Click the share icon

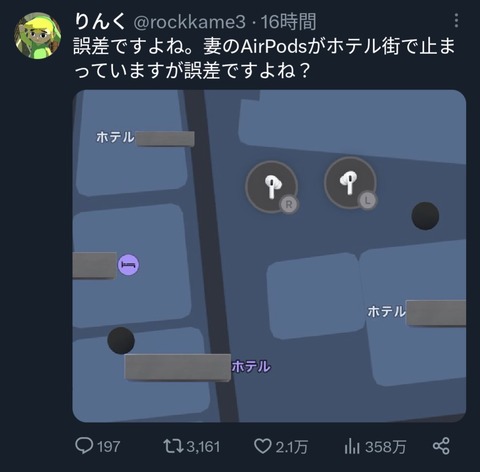click(441, 446)
